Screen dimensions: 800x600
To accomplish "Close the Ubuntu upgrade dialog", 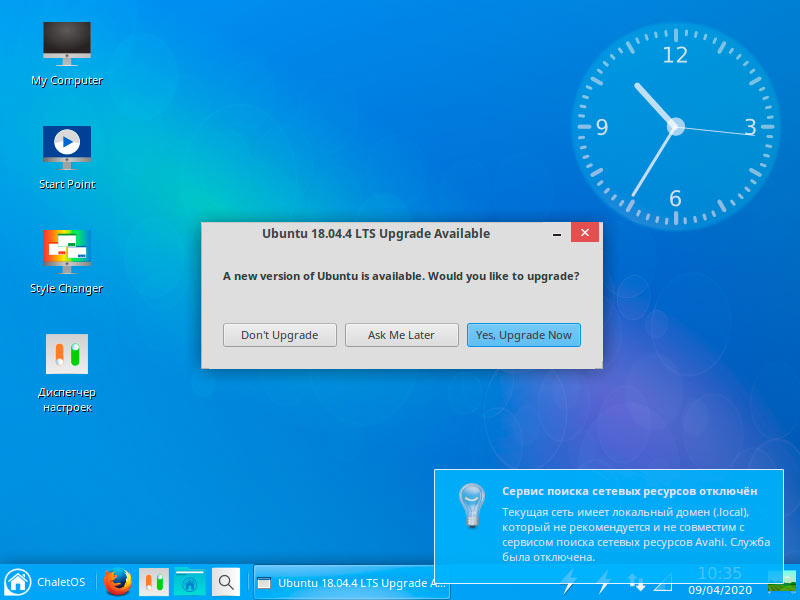I will tap(585, 233).
